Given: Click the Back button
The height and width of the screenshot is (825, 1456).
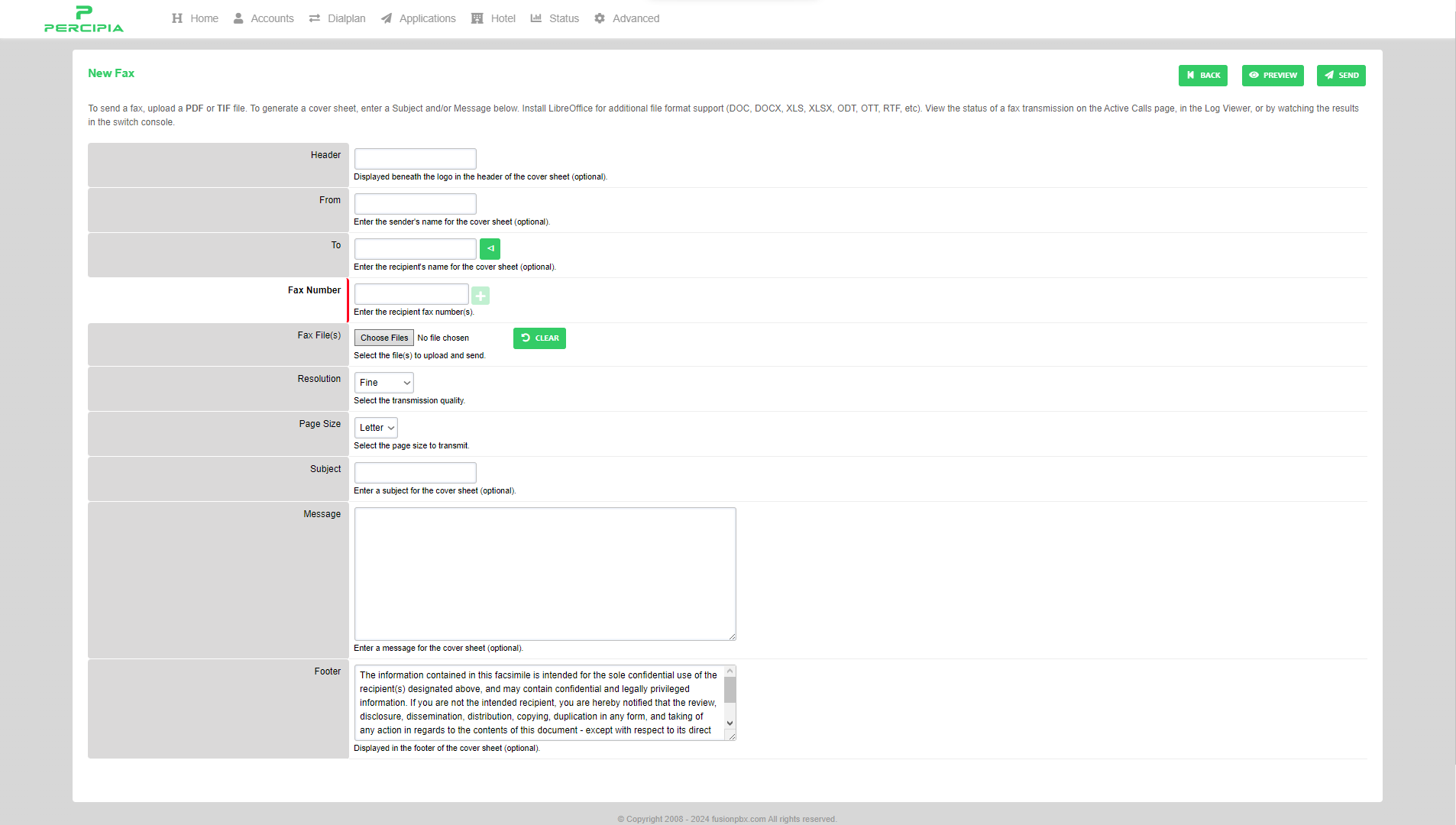Looking at the screenshot, I should point(1203,76).
